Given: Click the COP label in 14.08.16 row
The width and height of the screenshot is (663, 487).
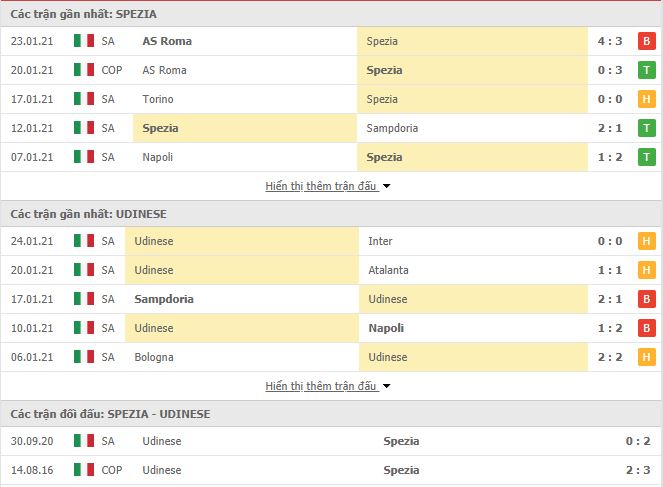Looking at the screenshot, I should [x=112, y=470].
